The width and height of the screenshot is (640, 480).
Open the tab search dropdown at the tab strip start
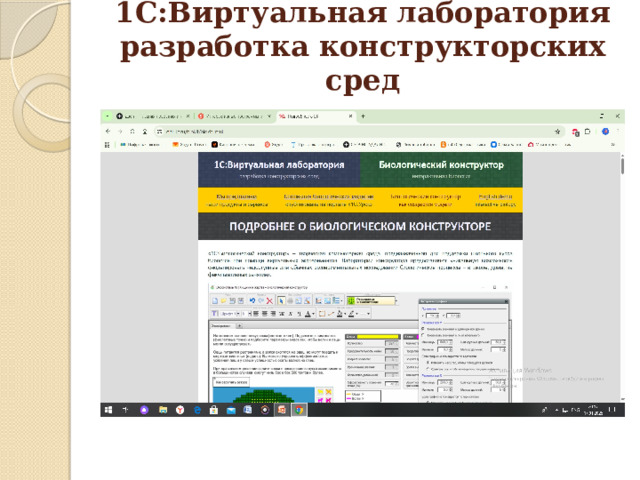(107, 116)
